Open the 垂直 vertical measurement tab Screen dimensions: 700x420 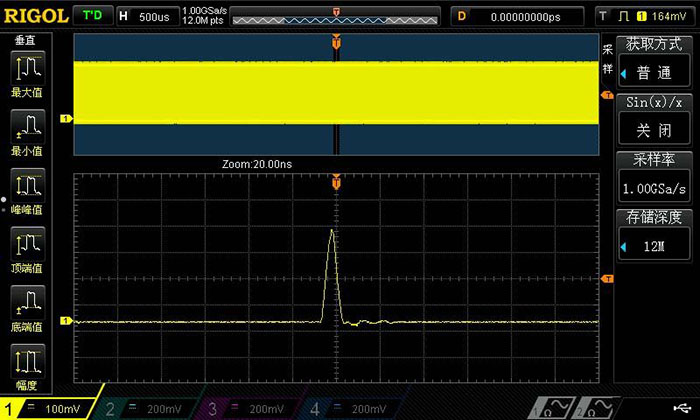pyautogui.click(x=27, y=38)
